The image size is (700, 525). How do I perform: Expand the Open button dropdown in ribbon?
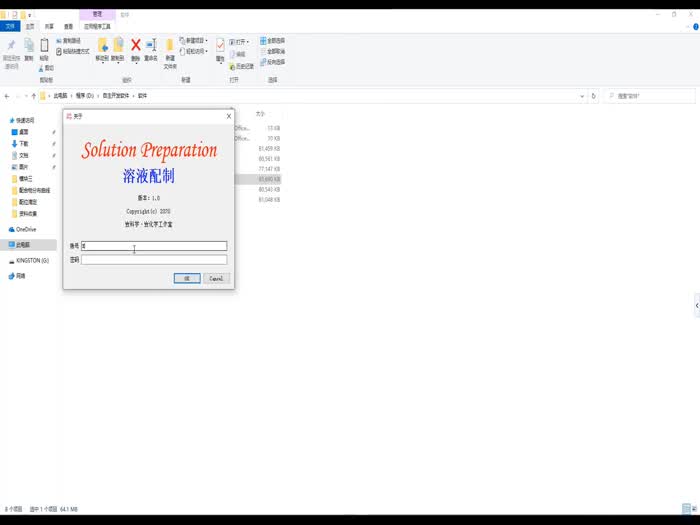tap(249, 41)
